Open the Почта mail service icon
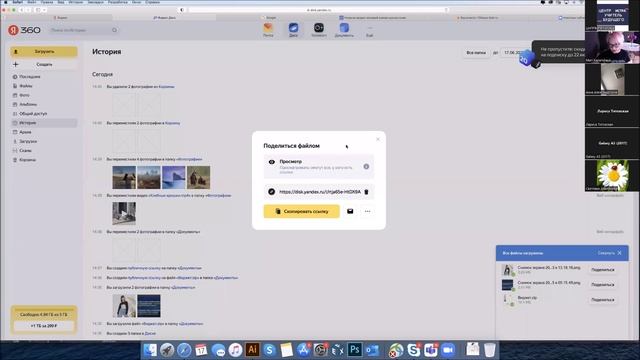Screen dimensions: 640x360 [x=268, y=29]
